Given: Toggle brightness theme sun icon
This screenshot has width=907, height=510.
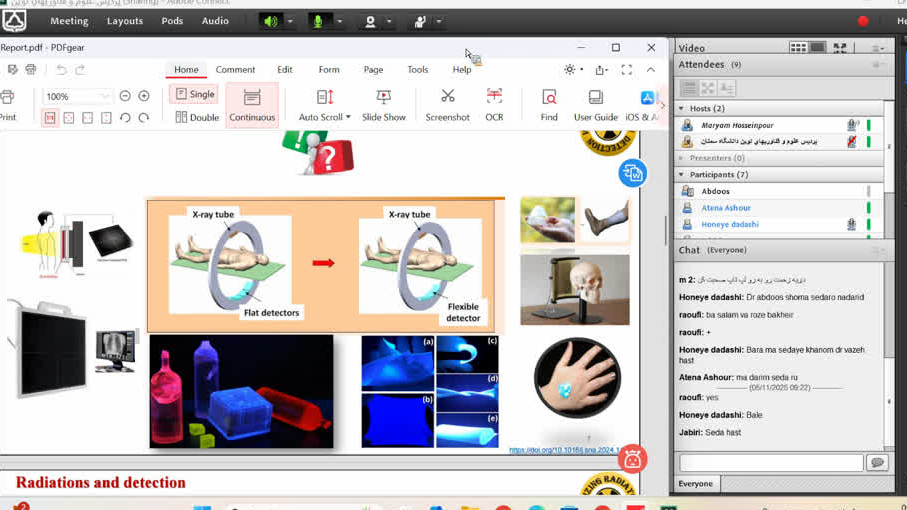Looking at the screenshot, I should click(570, 69).
